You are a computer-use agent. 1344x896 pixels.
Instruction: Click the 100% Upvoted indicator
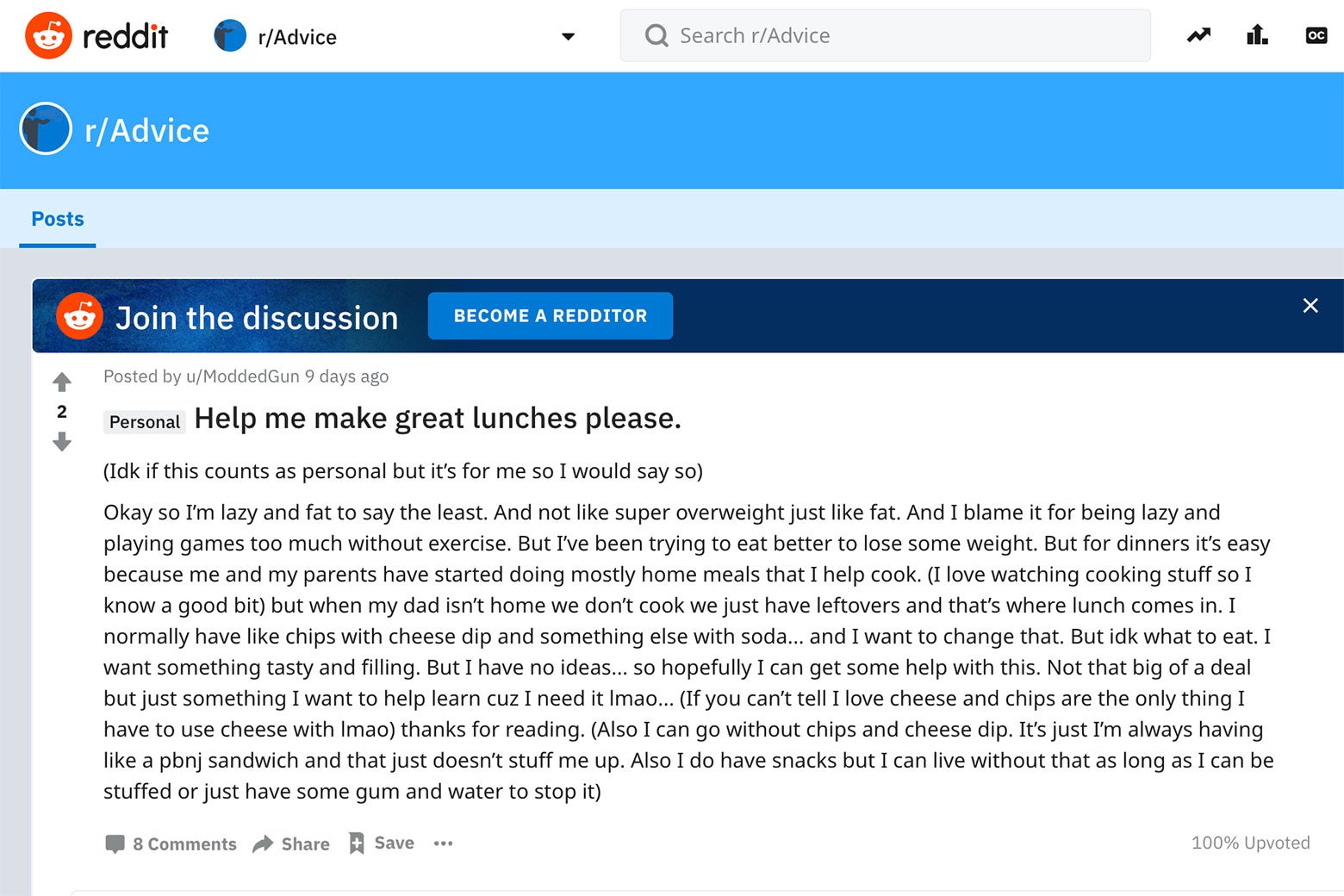tap(1250, 843)
